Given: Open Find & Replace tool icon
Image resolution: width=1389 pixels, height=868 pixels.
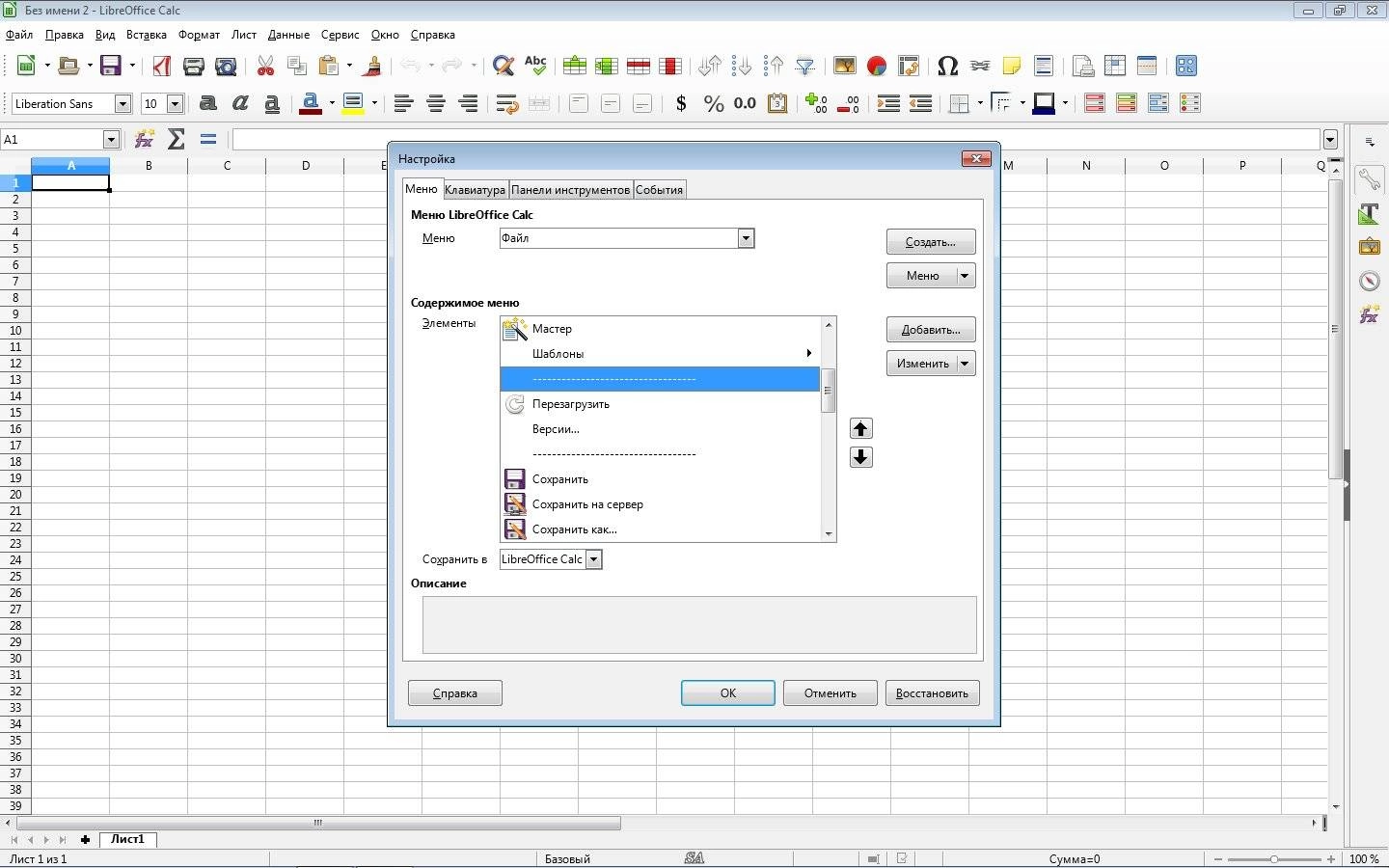Looking at the screenshot, I should [504, 66].
